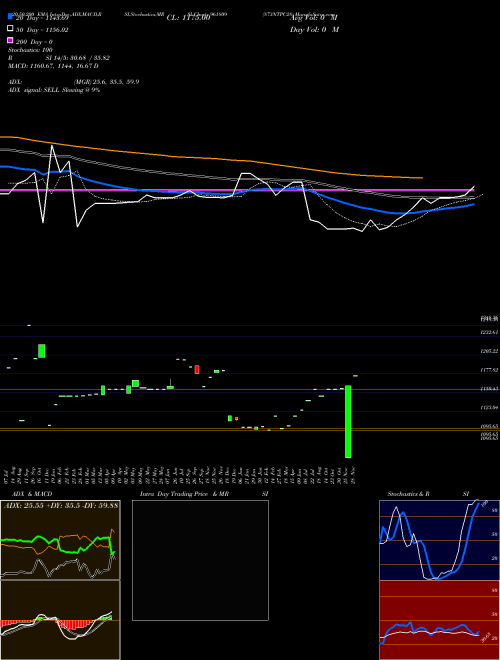The height and width of the screenshot is (660, 500).
Task: Click the blue Stochastics chart panel
Action: 439,540
